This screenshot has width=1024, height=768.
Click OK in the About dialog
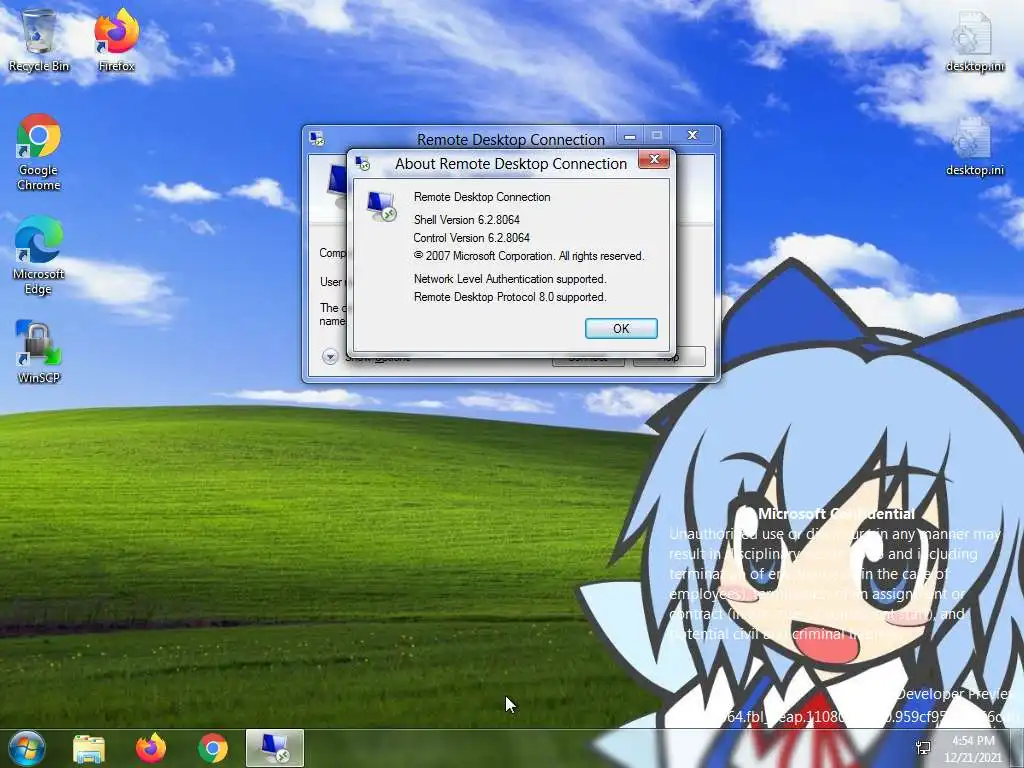[x=621, y=328]
